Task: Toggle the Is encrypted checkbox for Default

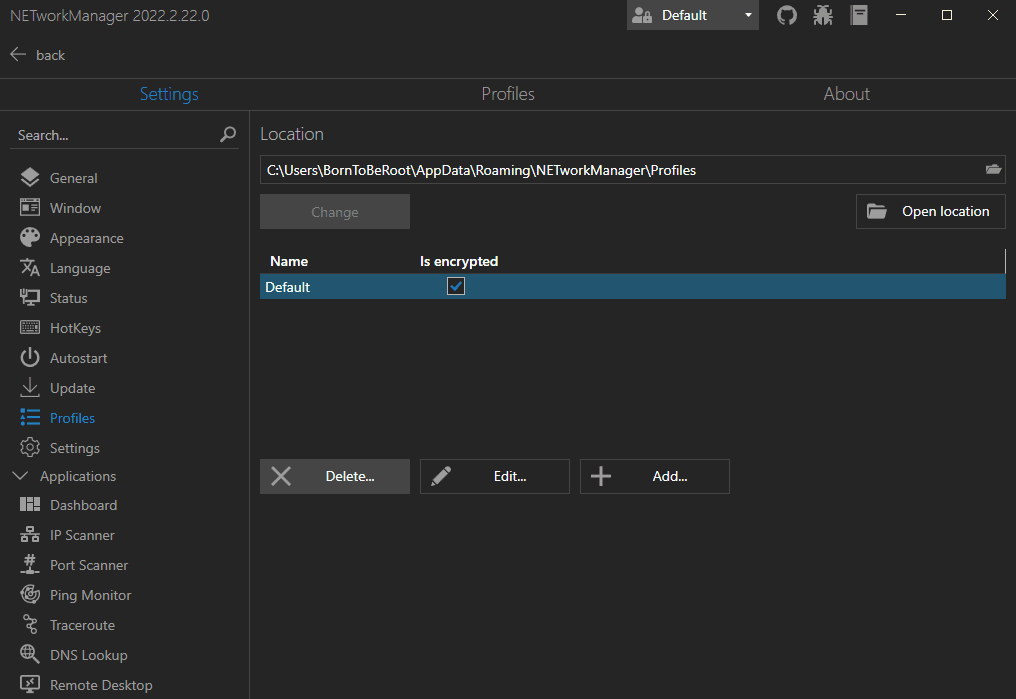Action: (x=456, y=286)
